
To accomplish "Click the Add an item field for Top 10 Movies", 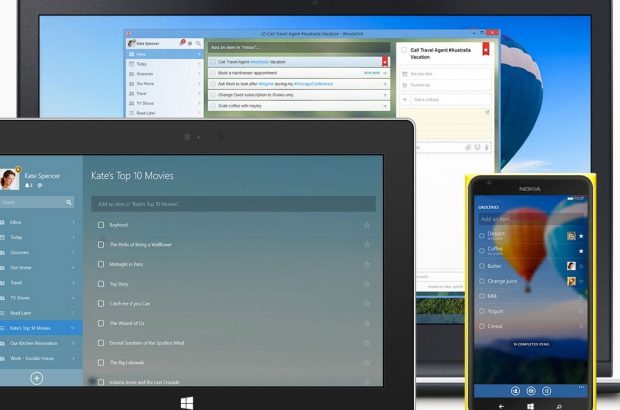I will pyautogui.click(x=230, y=203).
